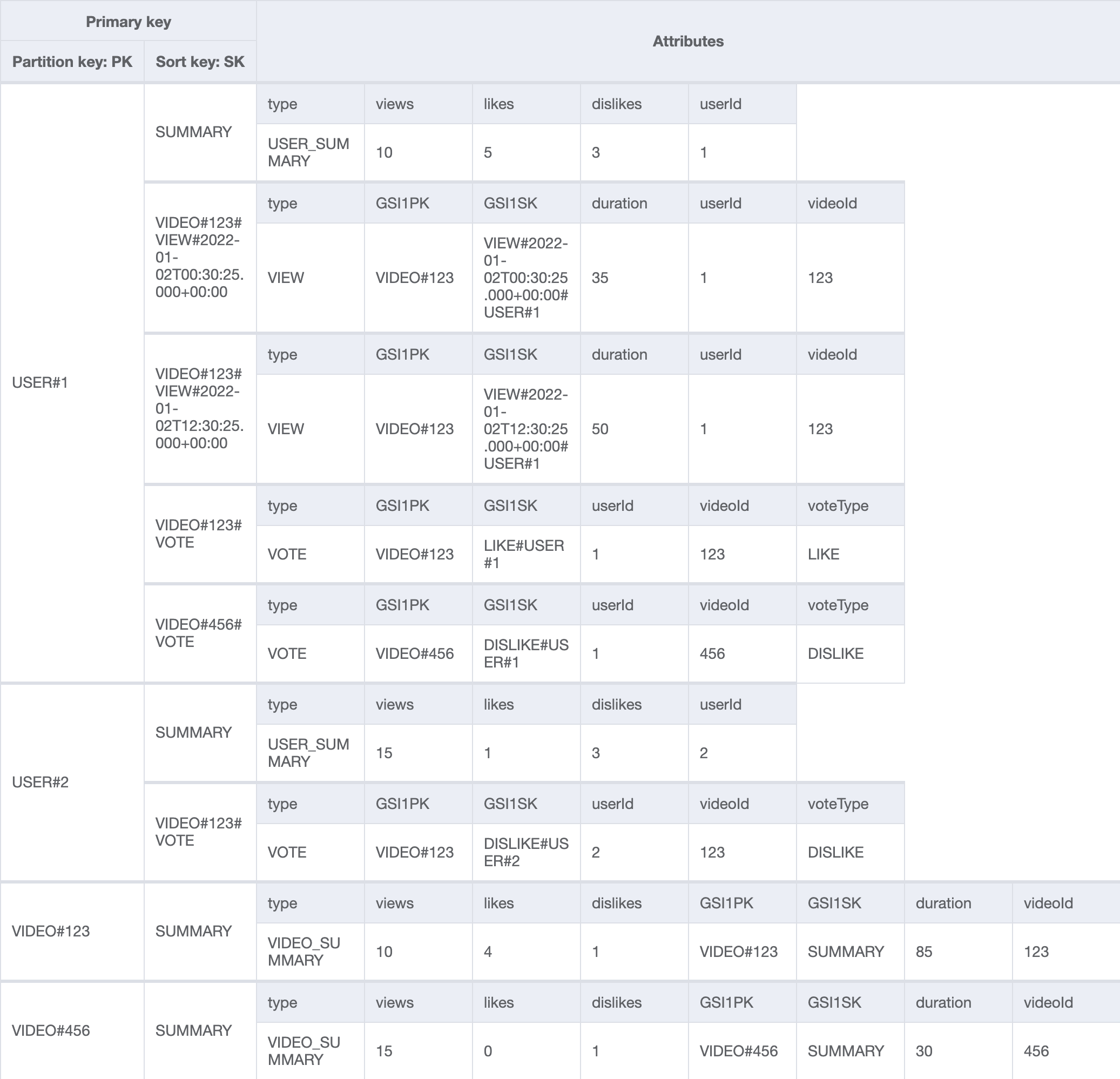Click the SUMMARY sort key of VIDEO#456
The image size is (1120, 1079).
[x=200, y=1030]
